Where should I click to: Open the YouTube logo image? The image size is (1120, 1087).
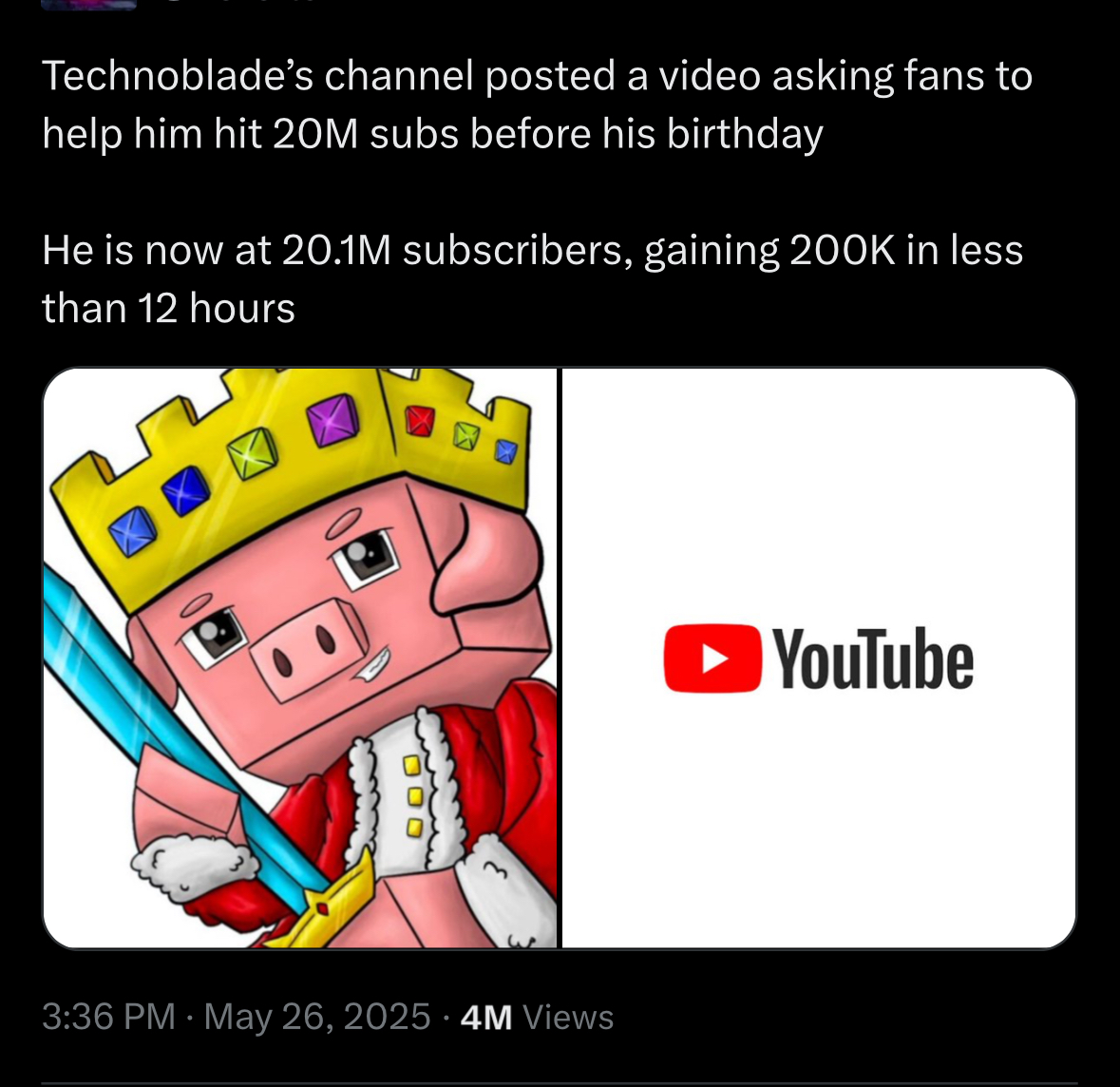click(x=819, y=658)
